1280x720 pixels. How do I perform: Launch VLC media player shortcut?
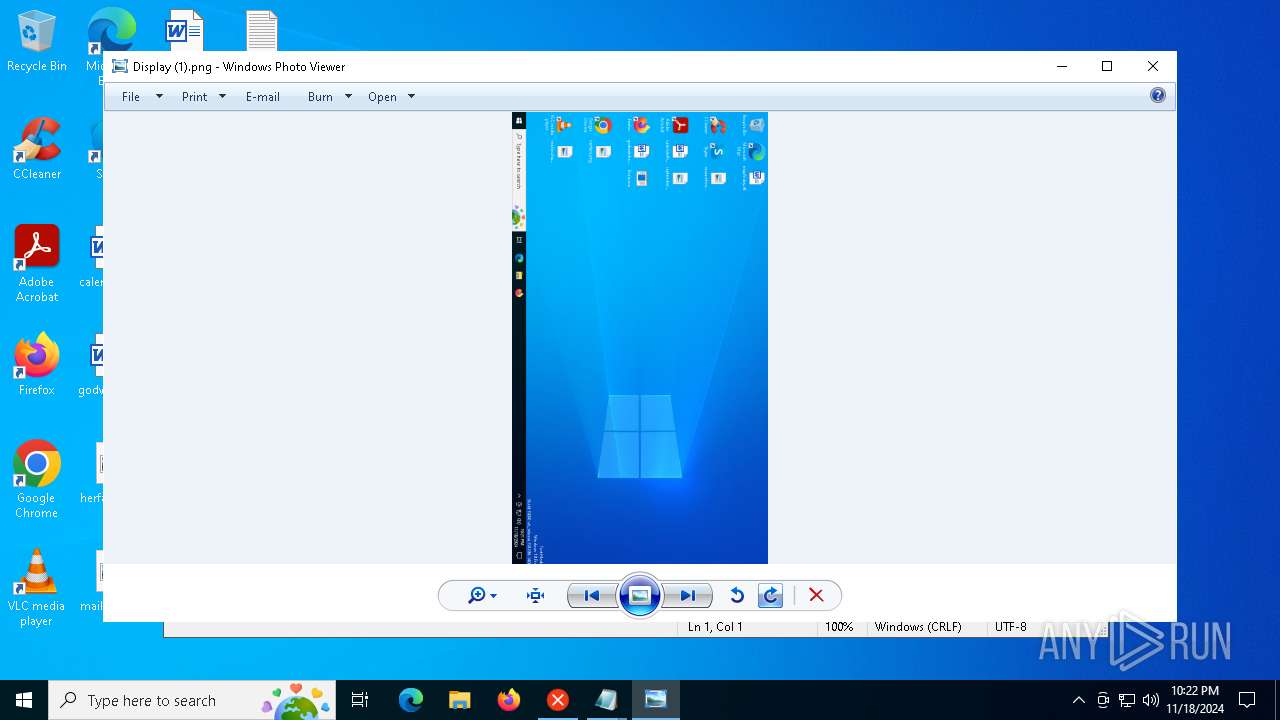pos(37,588)
